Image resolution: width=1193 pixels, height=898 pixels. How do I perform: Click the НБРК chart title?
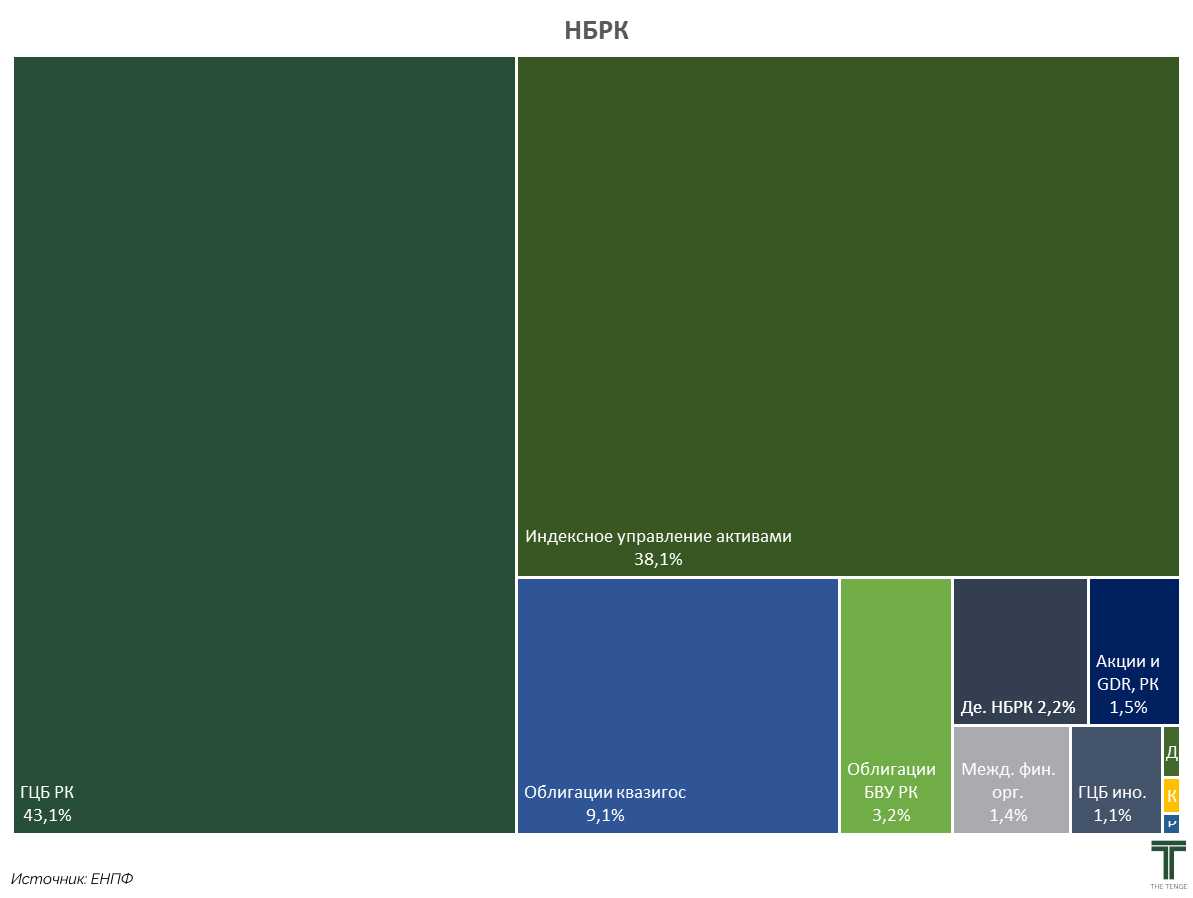(x=596, y=30)
